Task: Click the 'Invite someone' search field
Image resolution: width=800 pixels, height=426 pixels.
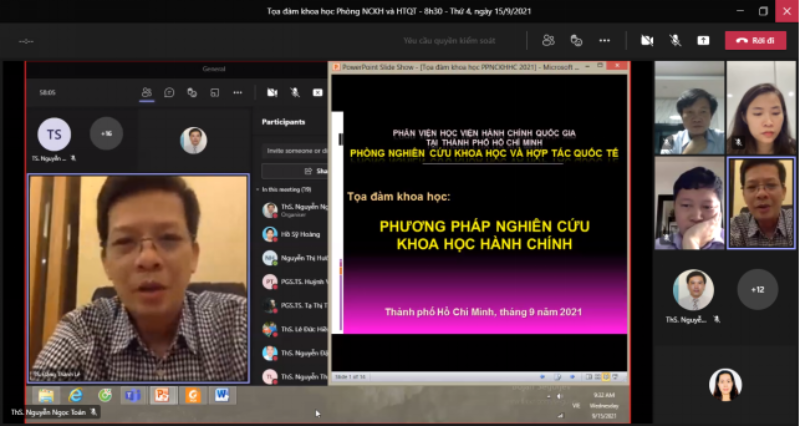Action: tap(294, 150)
